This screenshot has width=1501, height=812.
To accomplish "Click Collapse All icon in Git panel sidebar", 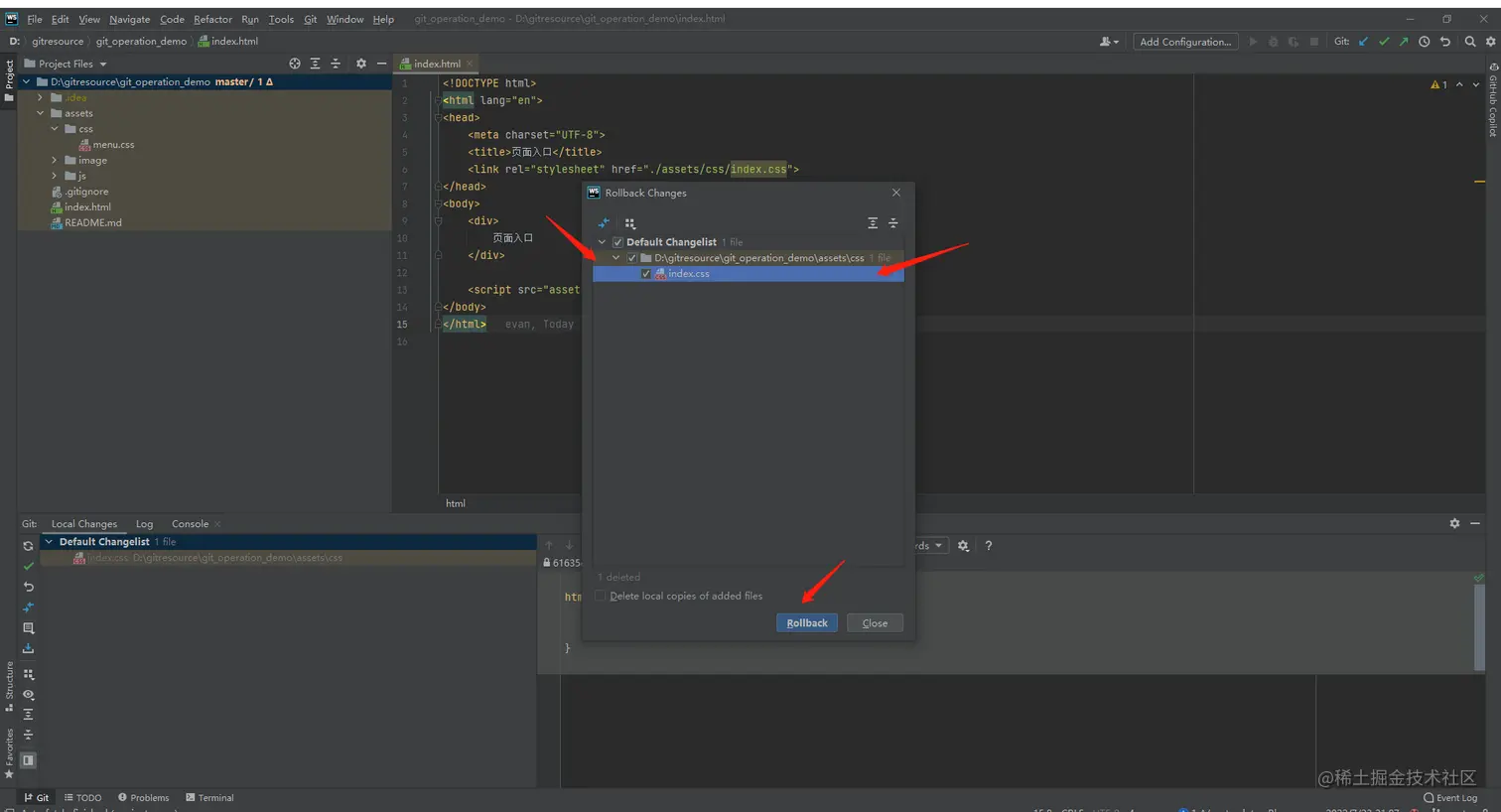I will point(28,735).
